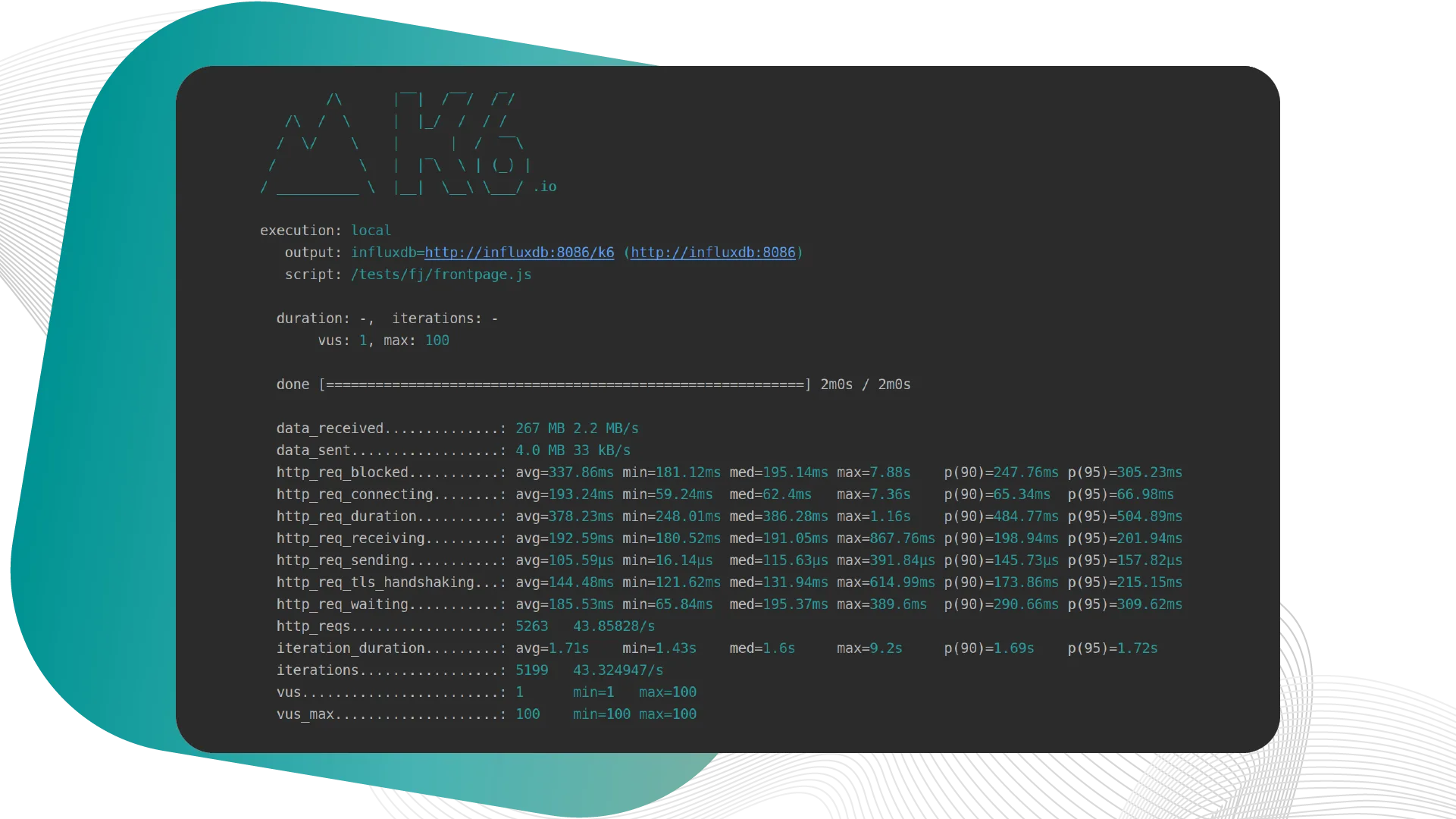This screenshot has width=1456, height=819.
Task: Click the http_reqs rate 43.85828/s
Action: 614,626
